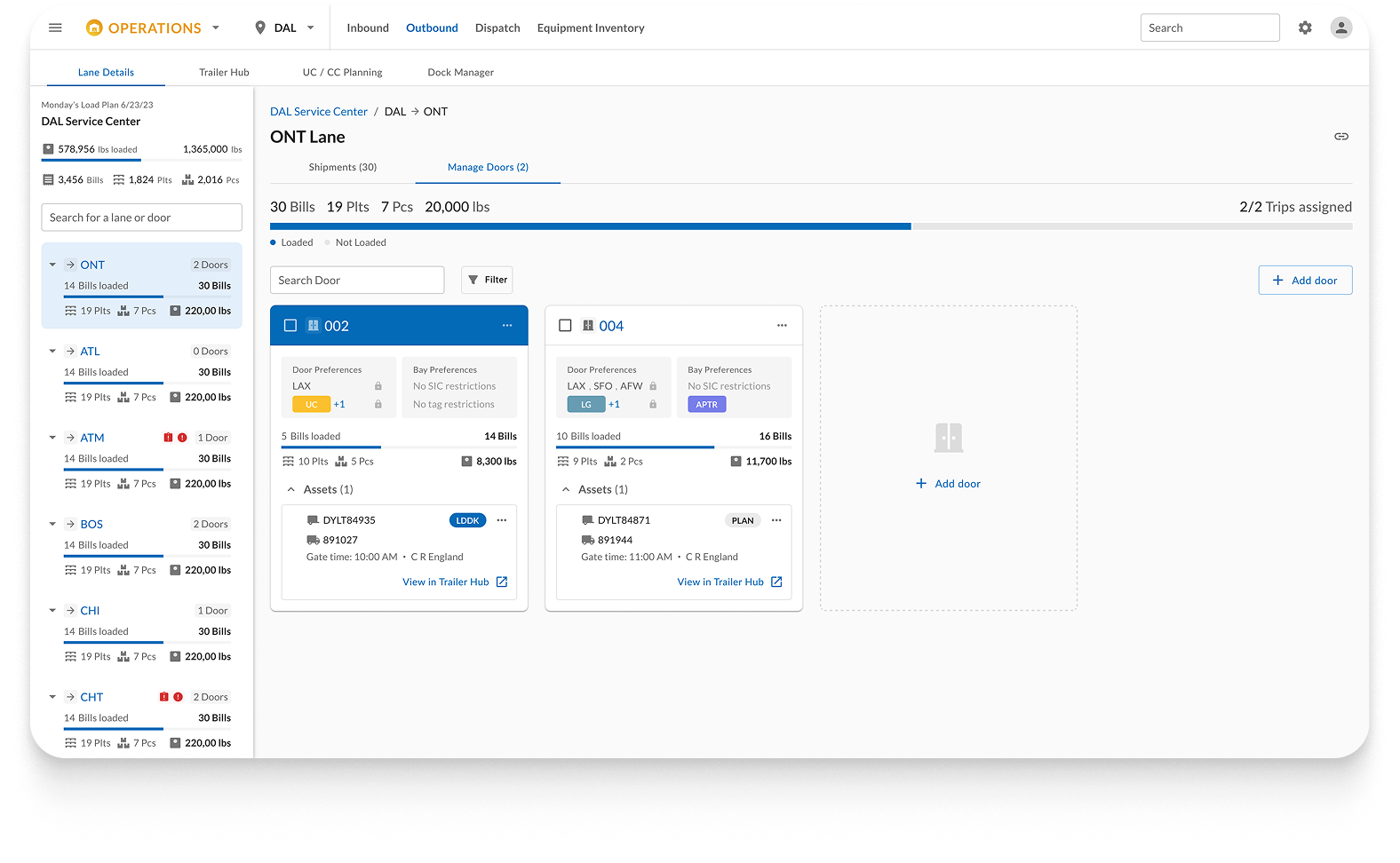The height and width of the screenshot is (863, 1400).
Task: Click the weight icon beside 8,300 lbs
Action: 467,462
